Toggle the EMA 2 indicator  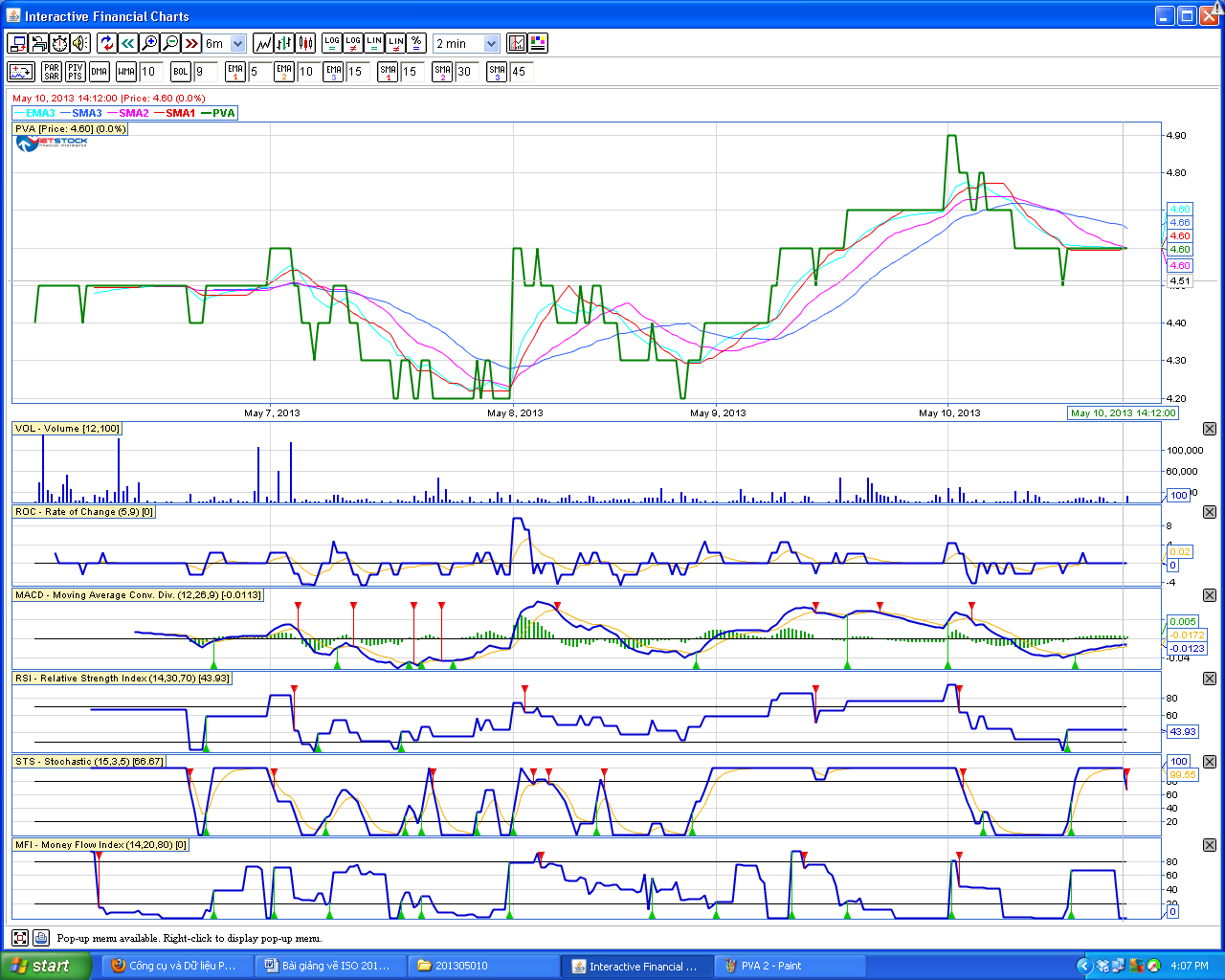284,72
